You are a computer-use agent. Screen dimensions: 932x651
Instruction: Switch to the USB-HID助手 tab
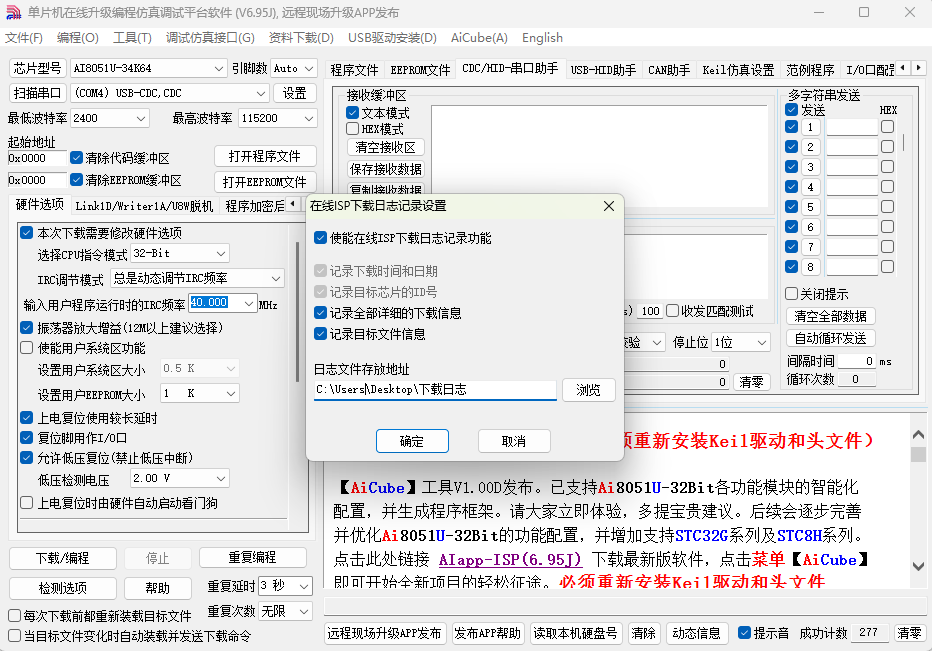point(603,70)
